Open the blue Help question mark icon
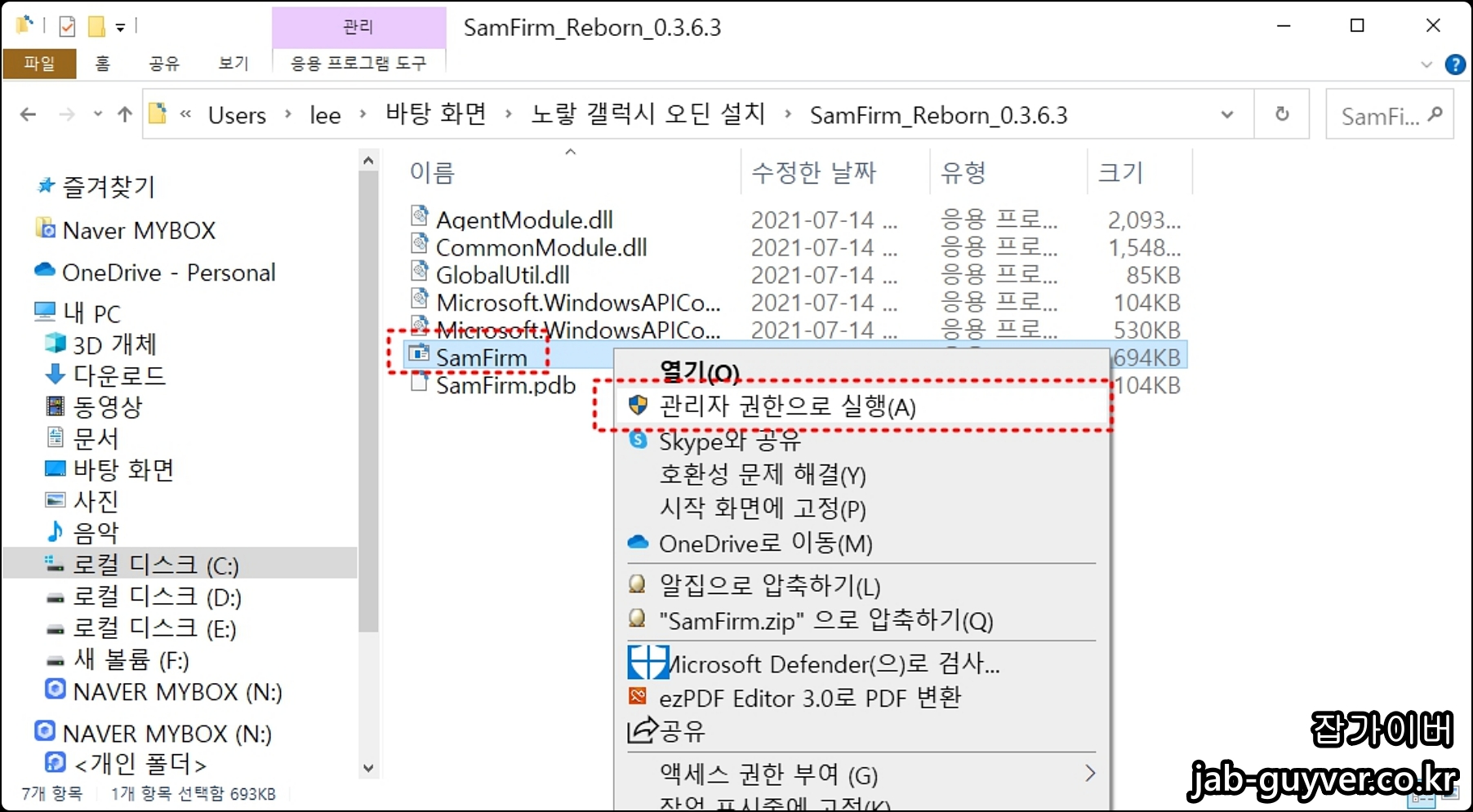Viewport: 1473px width, 812px height. (x=1455, y=64)
